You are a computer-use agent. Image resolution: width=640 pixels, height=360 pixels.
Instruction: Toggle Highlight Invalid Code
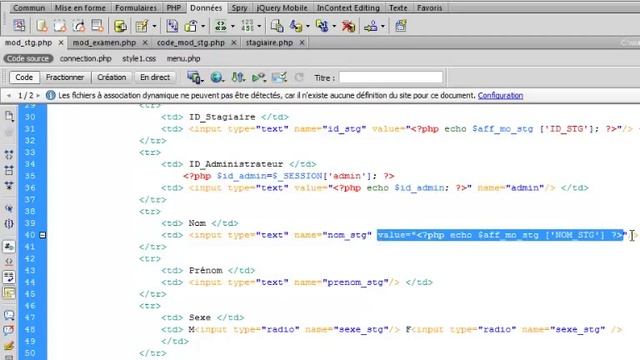click(x=9, y=261)
